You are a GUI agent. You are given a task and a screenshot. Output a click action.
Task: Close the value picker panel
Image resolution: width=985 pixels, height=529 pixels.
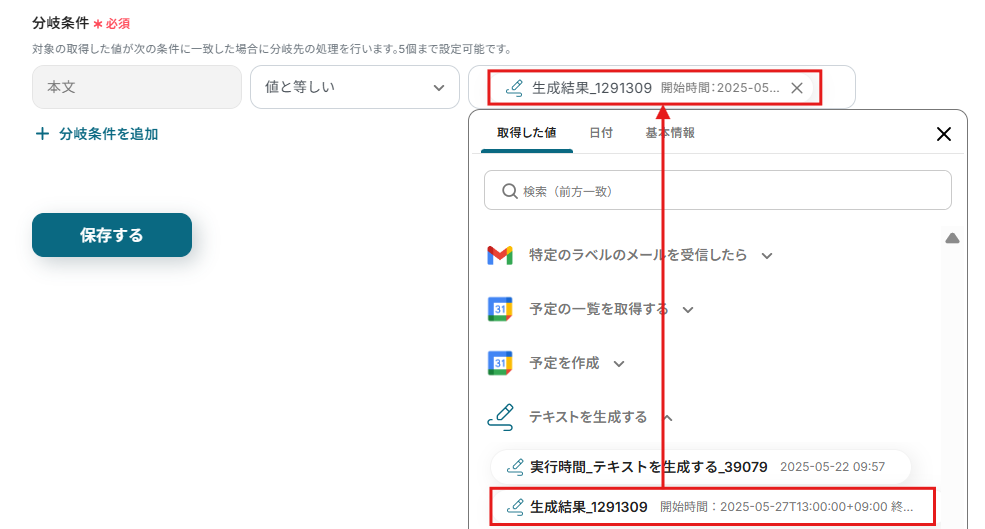[x=944, y=134]
